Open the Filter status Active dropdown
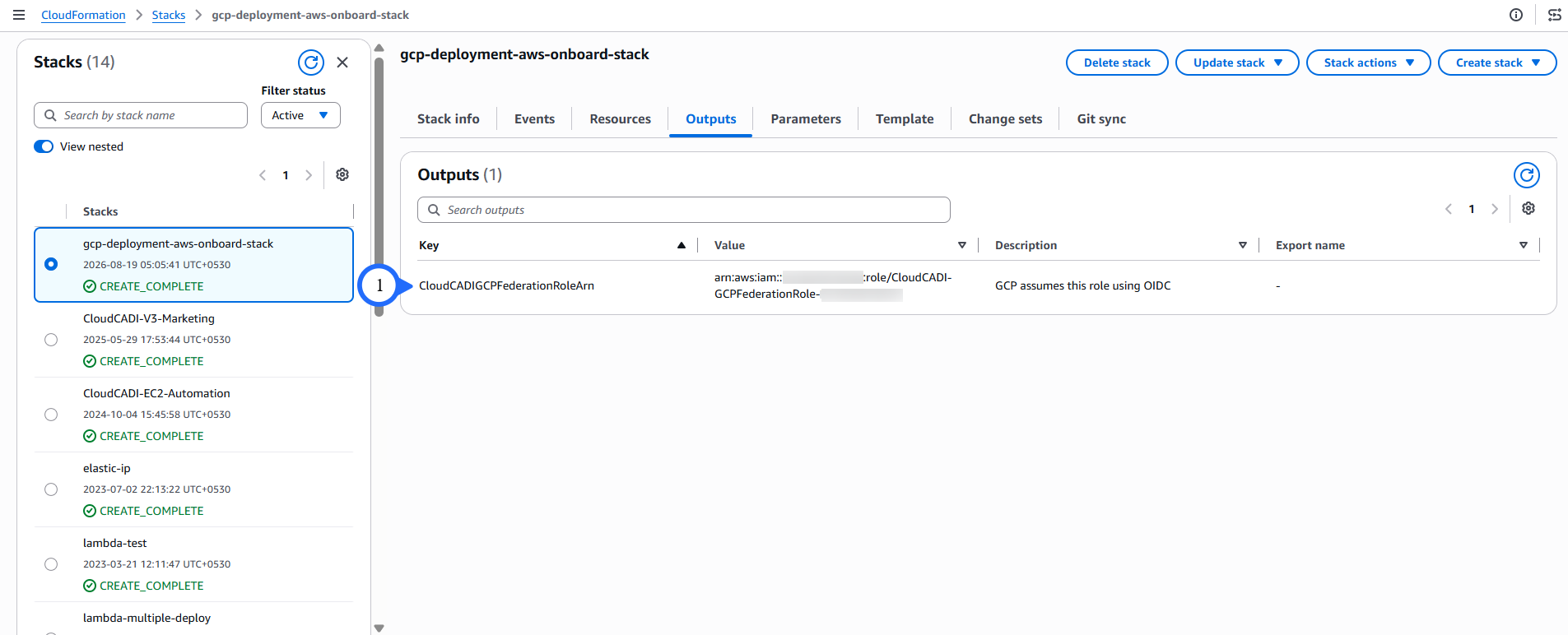The width and height of the screenshot is (1568, 635). pos(300,115)
